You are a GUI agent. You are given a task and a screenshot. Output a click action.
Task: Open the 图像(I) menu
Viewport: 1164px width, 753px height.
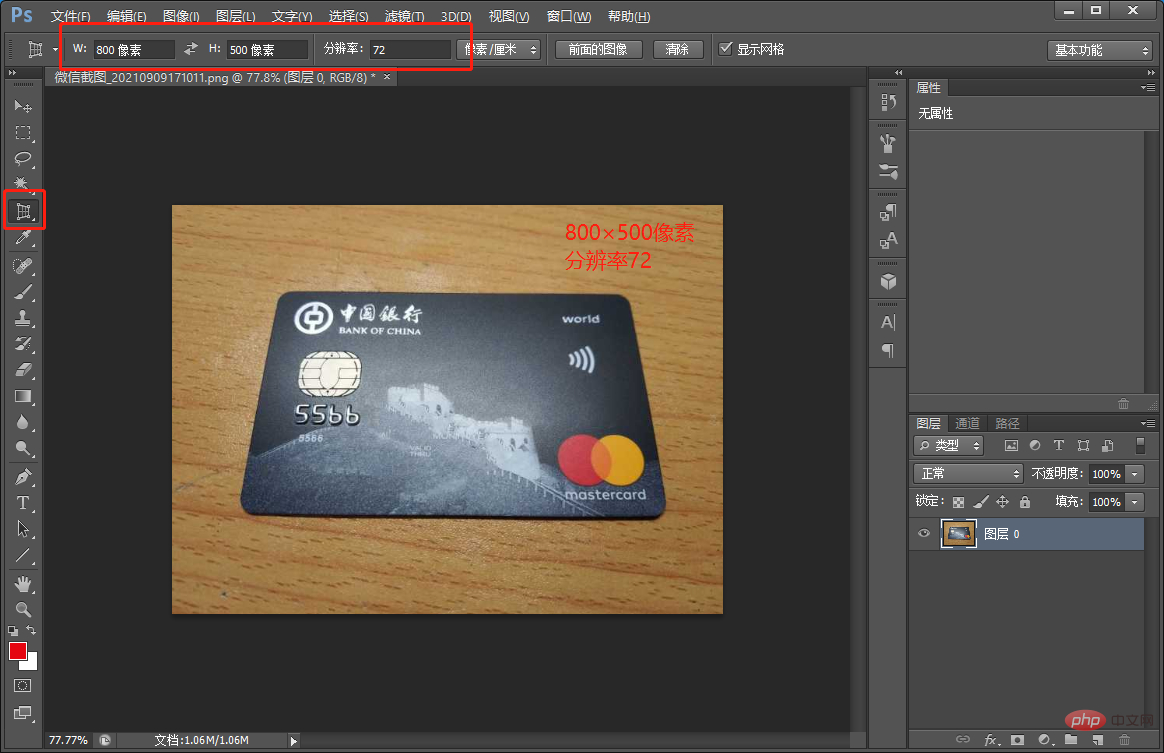pos(181,16)
